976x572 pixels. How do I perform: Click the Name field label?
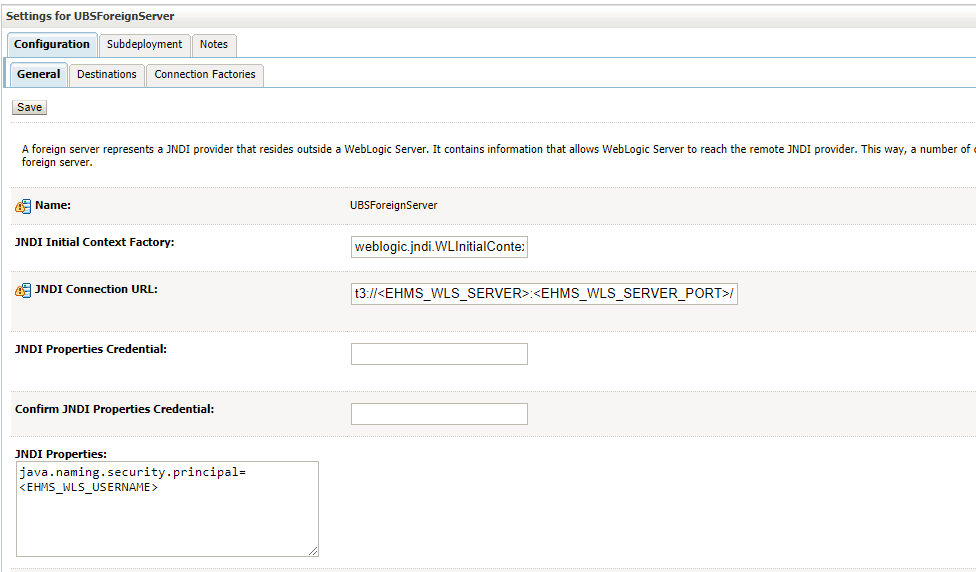point(53,205)
